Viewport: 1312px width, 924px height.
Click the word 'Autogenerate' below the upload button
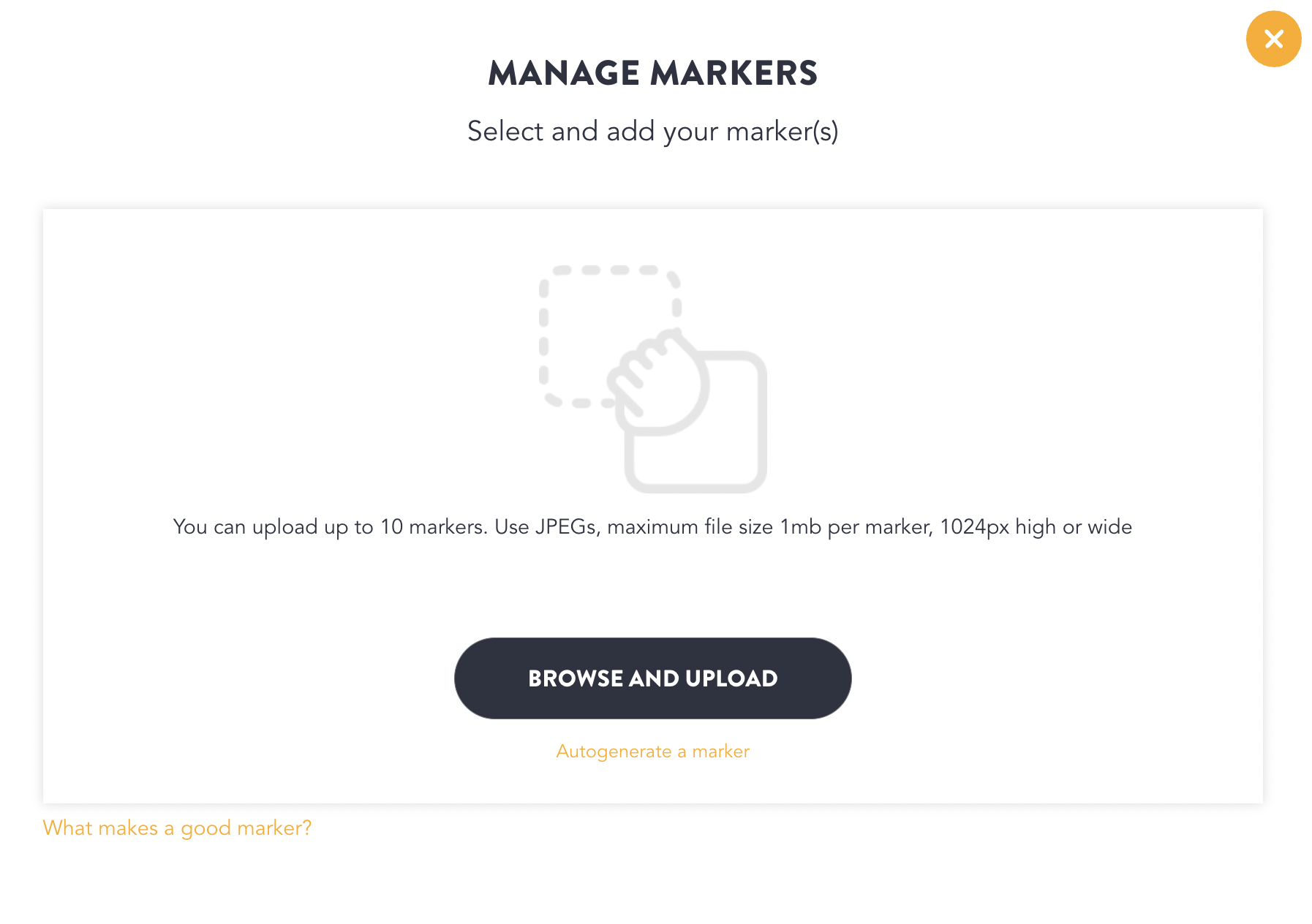(614, 751)
